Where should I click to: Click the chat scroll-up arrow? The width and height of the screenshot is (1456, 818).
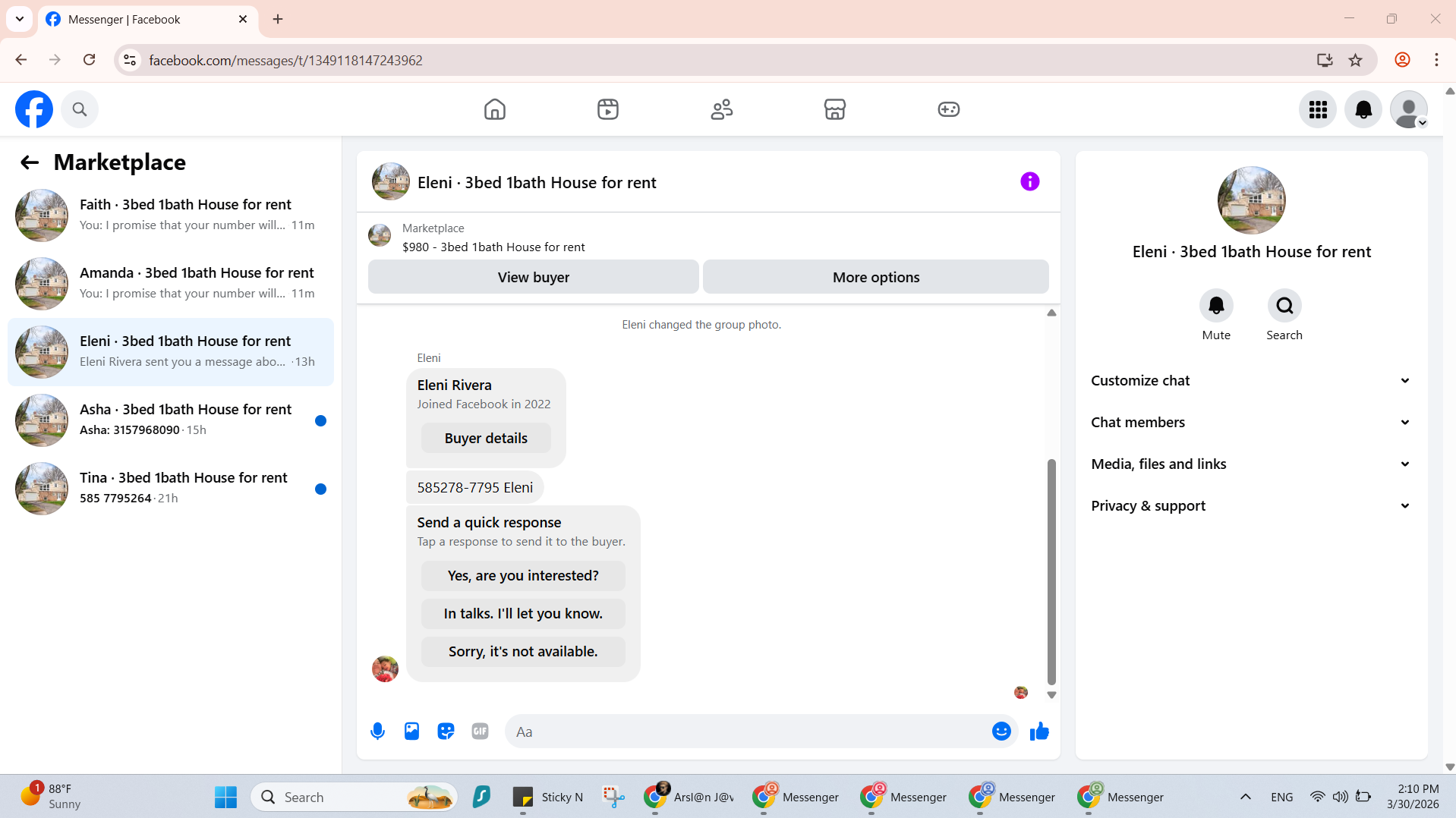click(x=1051, y=313)
